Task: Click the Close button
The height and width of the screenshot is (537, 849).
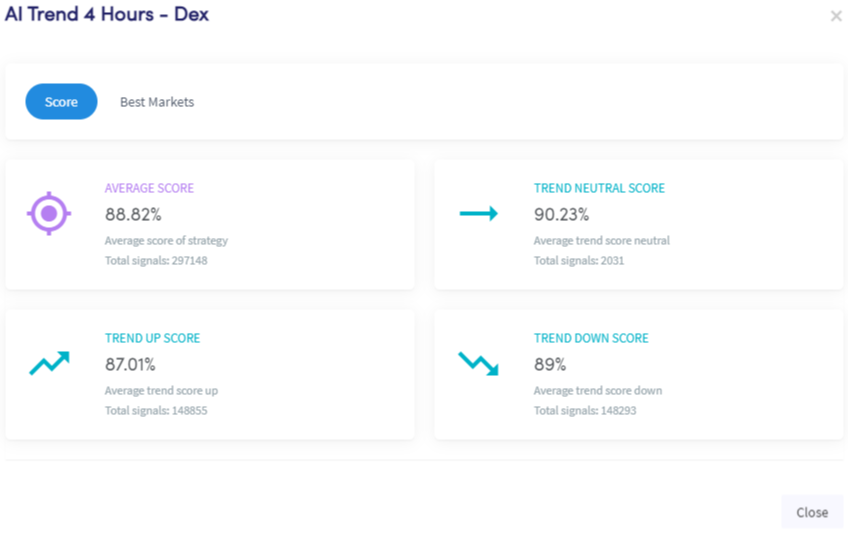Action: click(812, 512)
